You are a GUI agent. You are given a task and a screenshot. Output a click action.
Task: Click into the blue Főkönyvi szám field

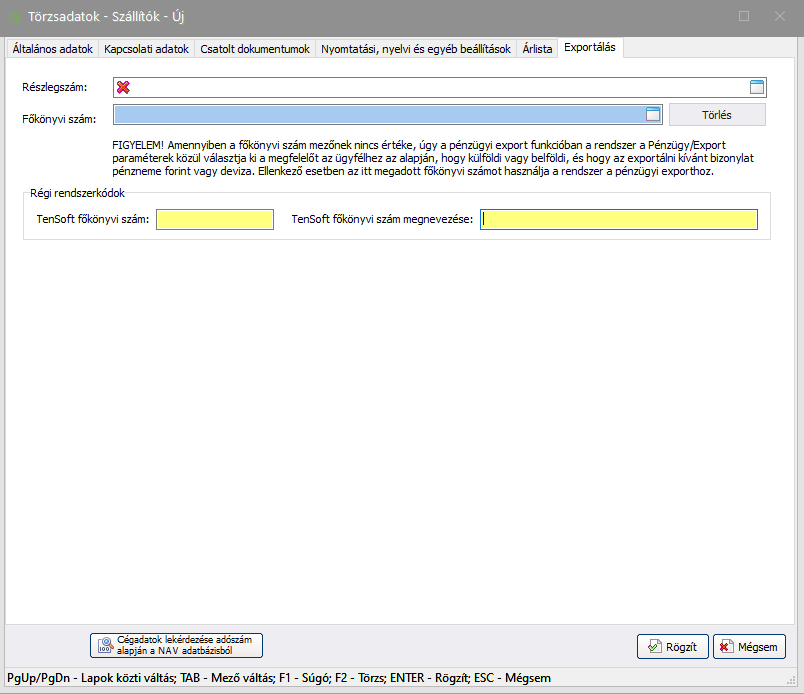(378, 115)
